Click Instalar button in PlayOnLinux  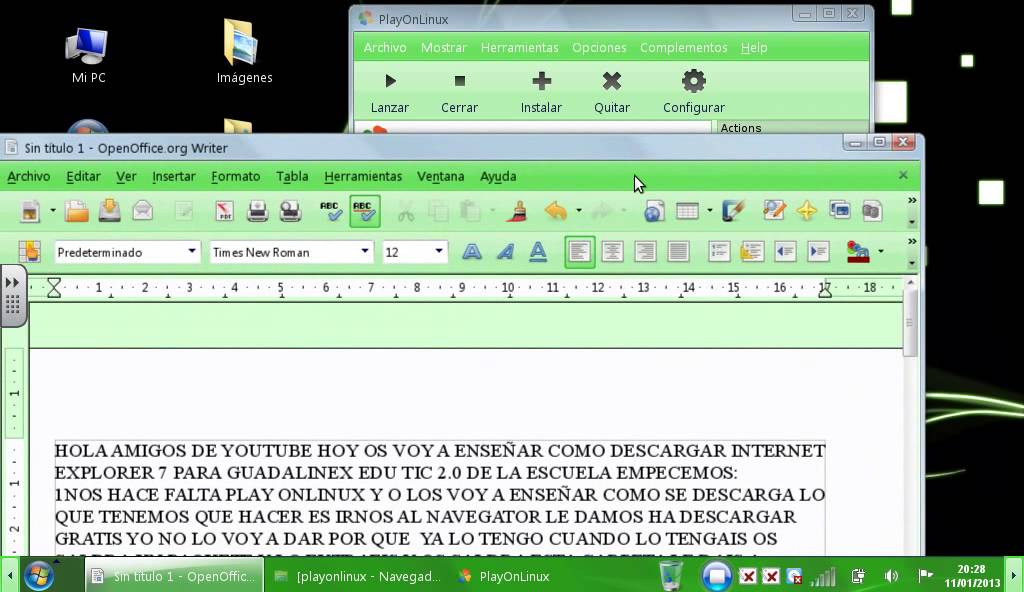[x=541, y=92]
